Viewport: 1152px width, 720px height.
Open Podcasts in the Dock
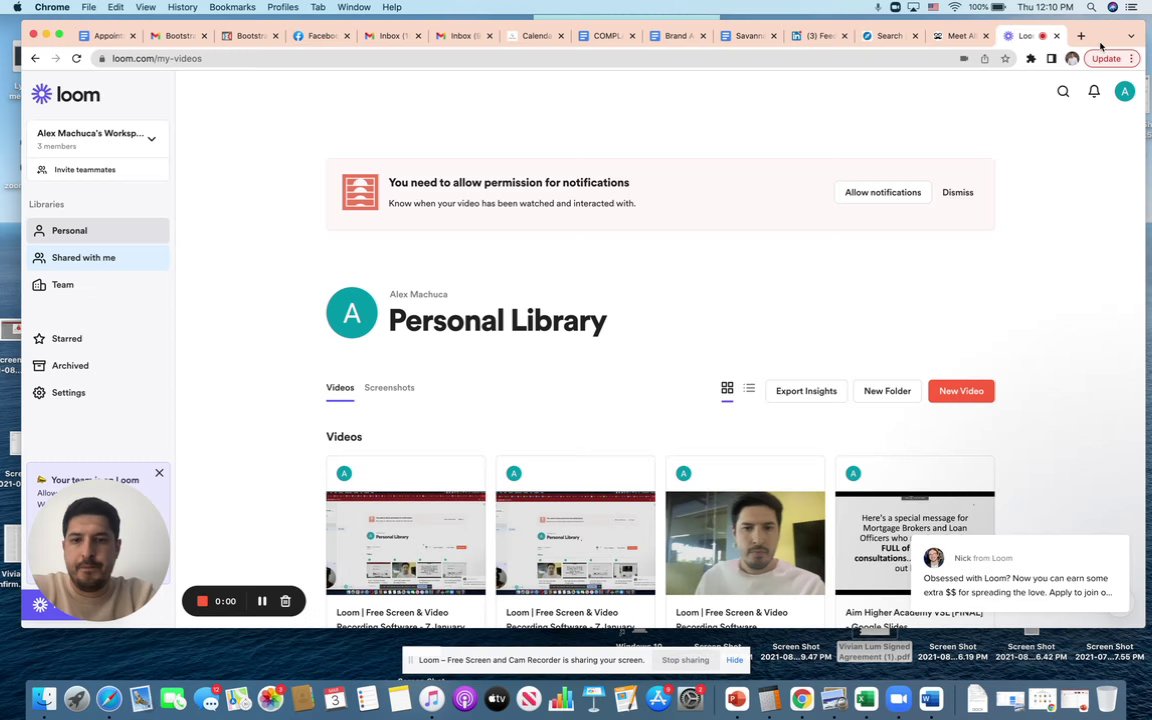[464, 698]
